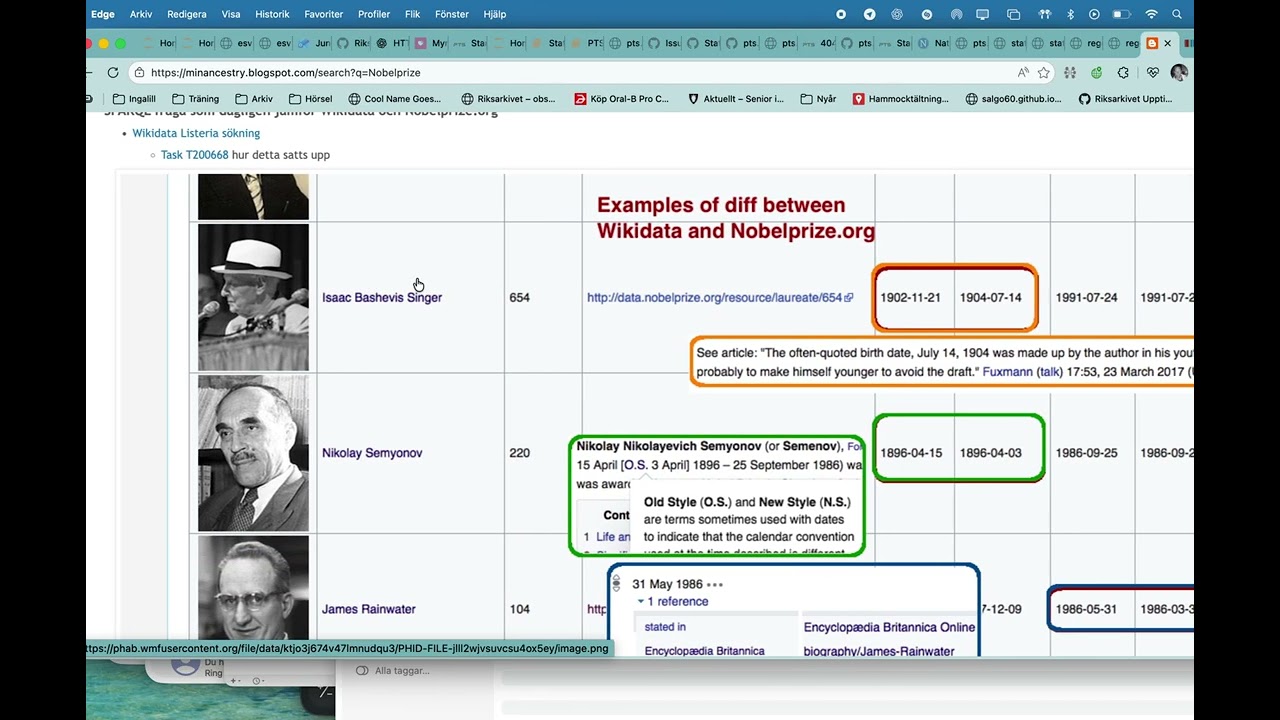Click the browser essentials heart icon

point(1152,73)
